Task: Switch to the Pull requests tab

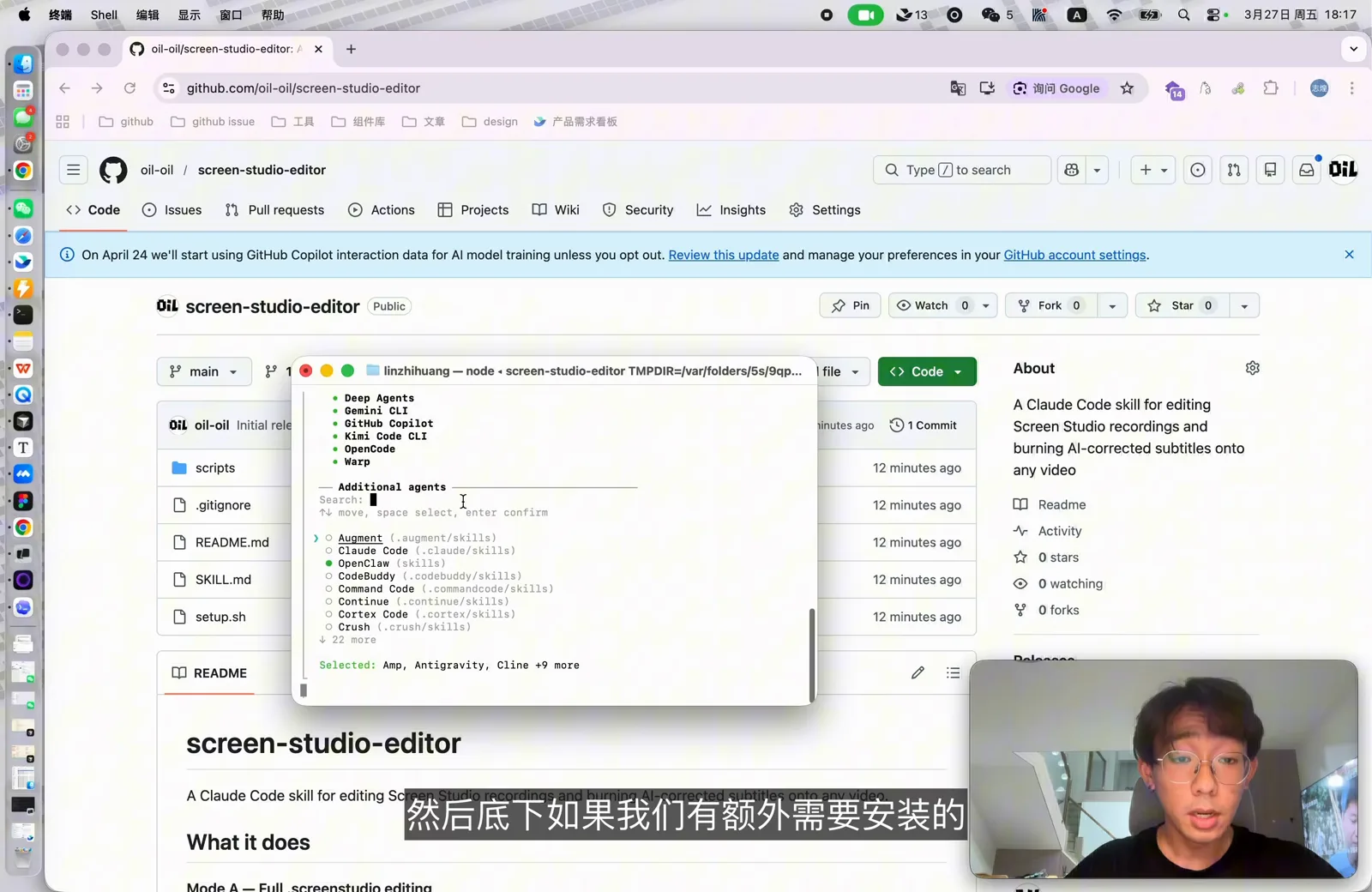Action: pos(274,210)
